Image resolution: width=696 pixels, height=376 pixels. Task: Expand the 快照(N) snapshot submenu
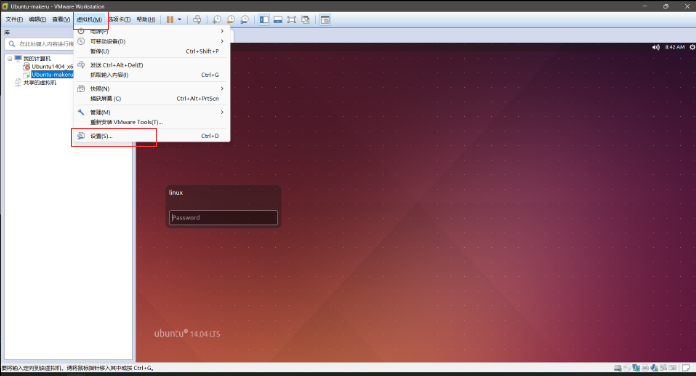(x=151, y=88)
